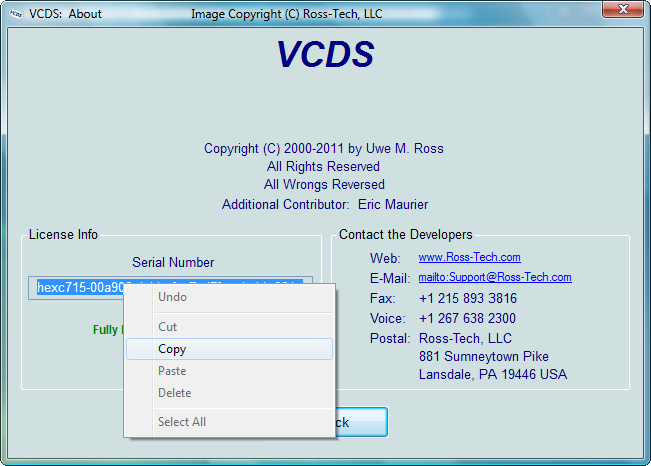Click the 'E-Mail:' label

390,278
